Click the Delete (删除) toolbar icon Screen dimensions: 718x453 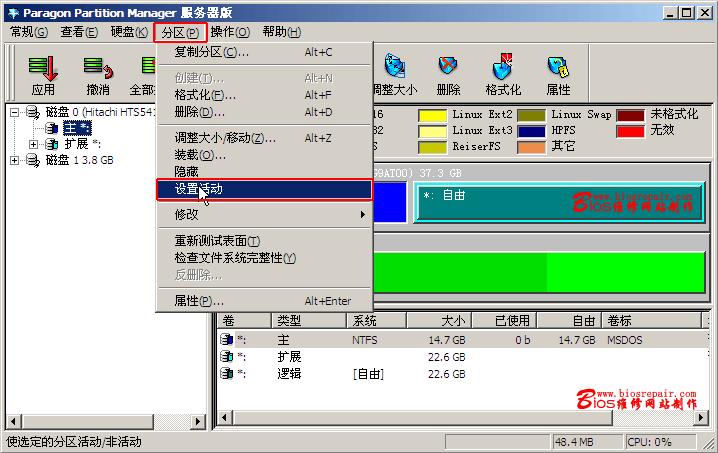pos(448,65)
